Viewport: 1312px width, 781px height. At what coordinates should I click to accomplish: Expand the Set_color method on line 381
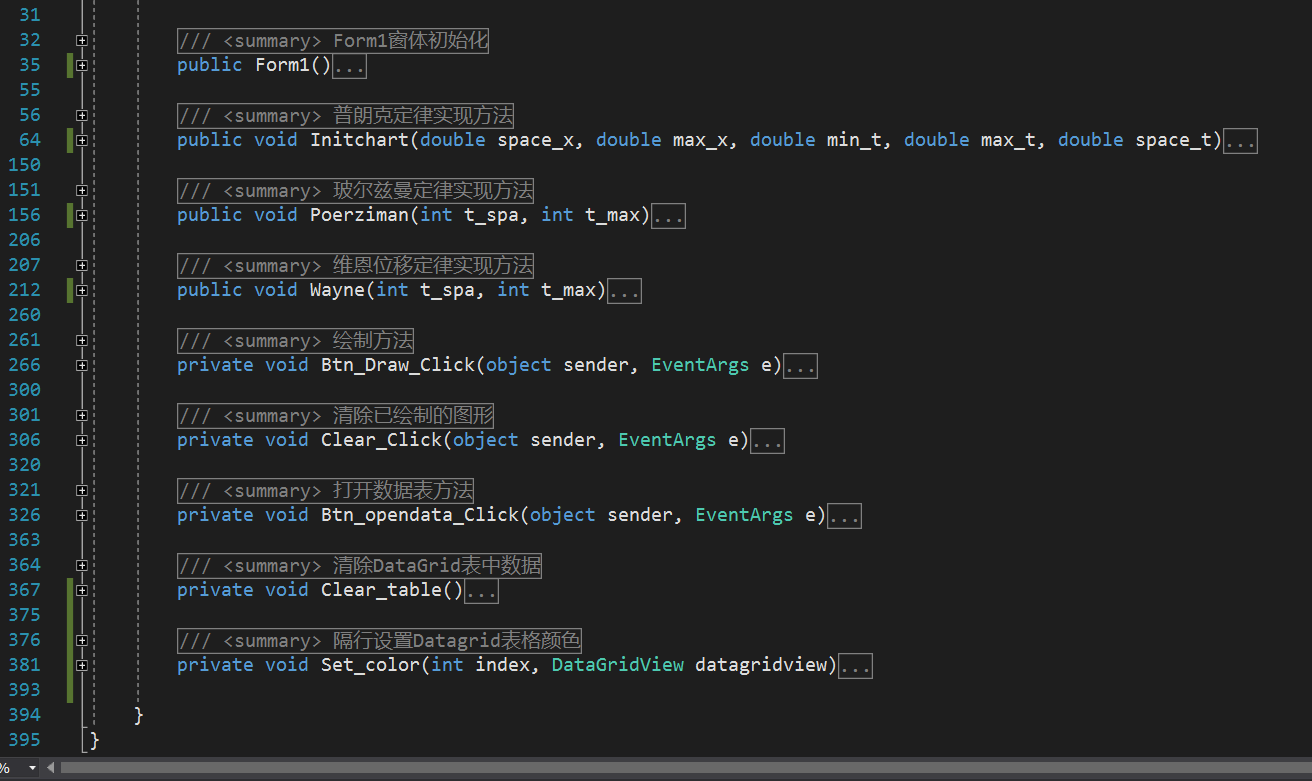click(81, 666)
